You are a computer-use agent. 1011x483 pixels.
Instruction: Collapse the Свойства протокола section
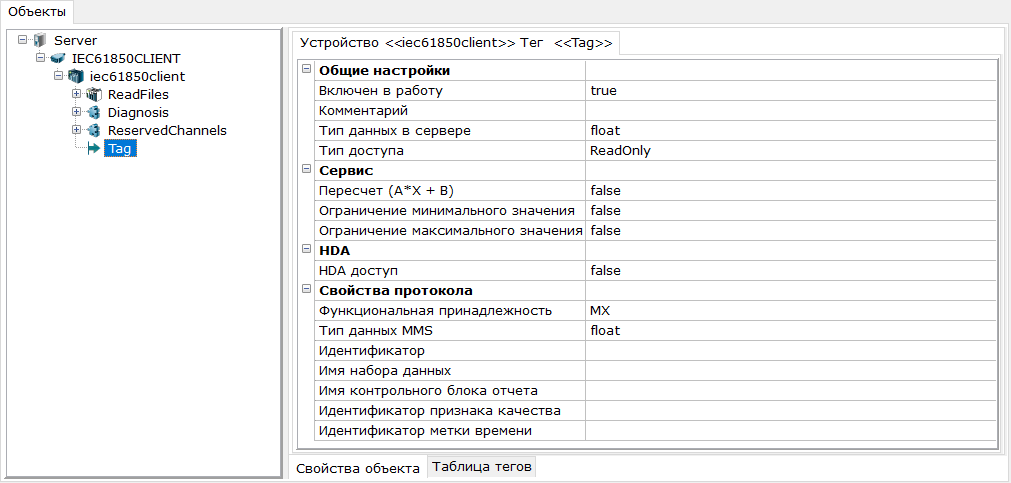(x=306, y=290)
